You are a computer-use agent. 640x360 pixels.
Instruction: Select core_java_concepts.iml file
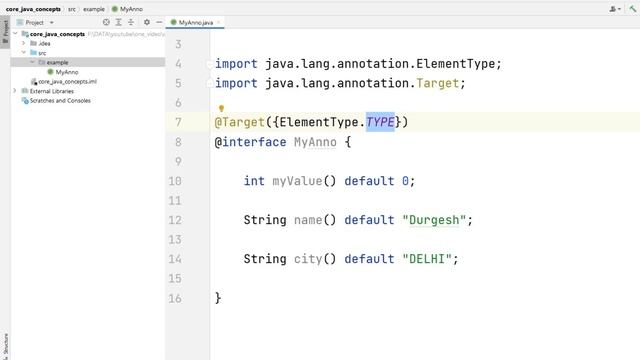click(x=67, y=81)
